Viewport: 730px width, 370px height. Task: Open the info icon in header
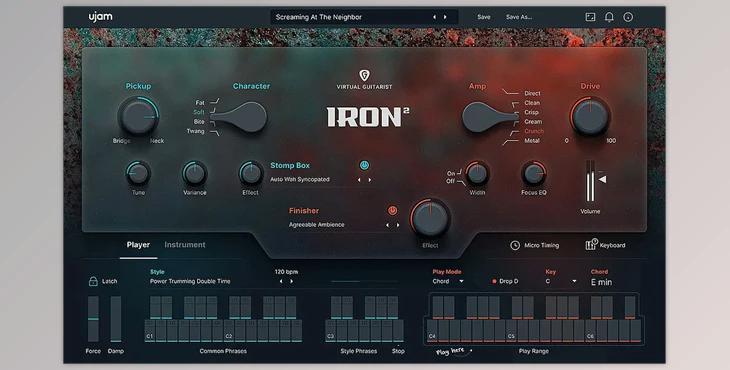coord(628,17)
